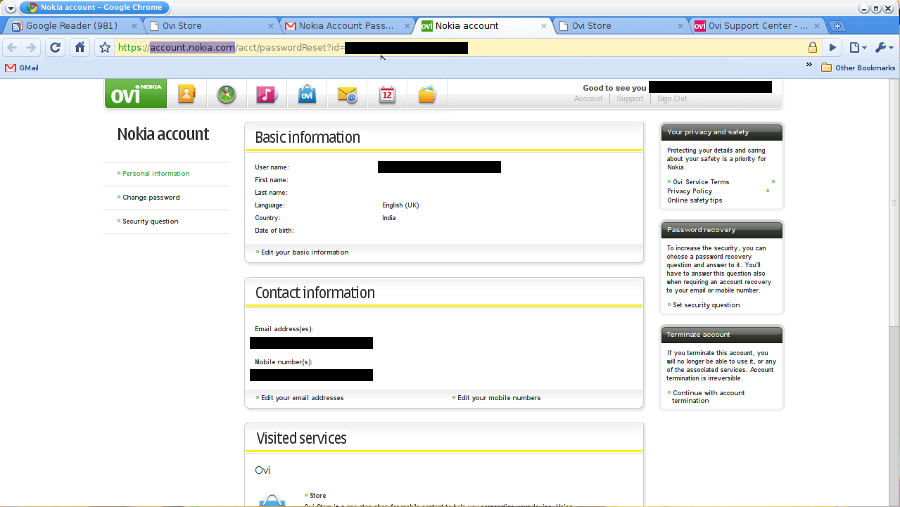Go to the browser home page

pos(80,48)
